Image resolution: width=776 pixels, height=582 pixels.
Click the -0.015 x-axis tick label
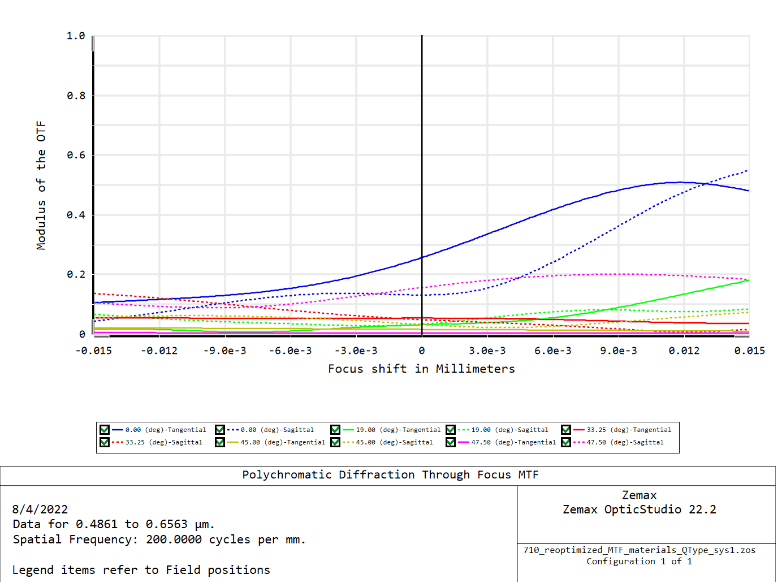point(94,350)
